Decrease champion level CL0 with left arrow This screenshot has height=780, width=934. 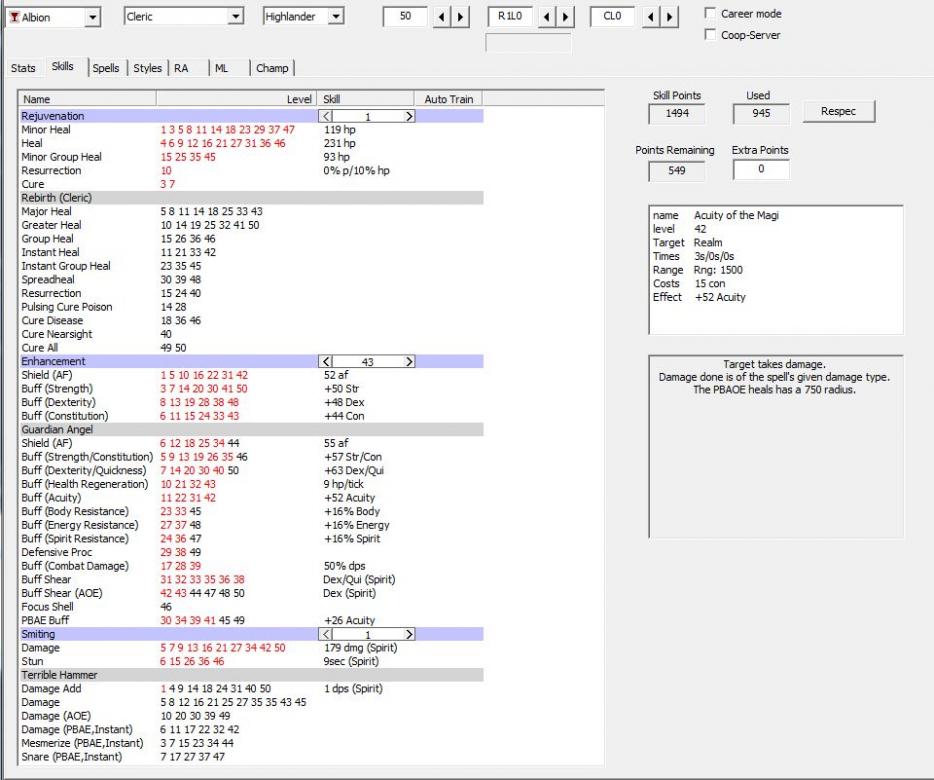click(x=651, y=17)
